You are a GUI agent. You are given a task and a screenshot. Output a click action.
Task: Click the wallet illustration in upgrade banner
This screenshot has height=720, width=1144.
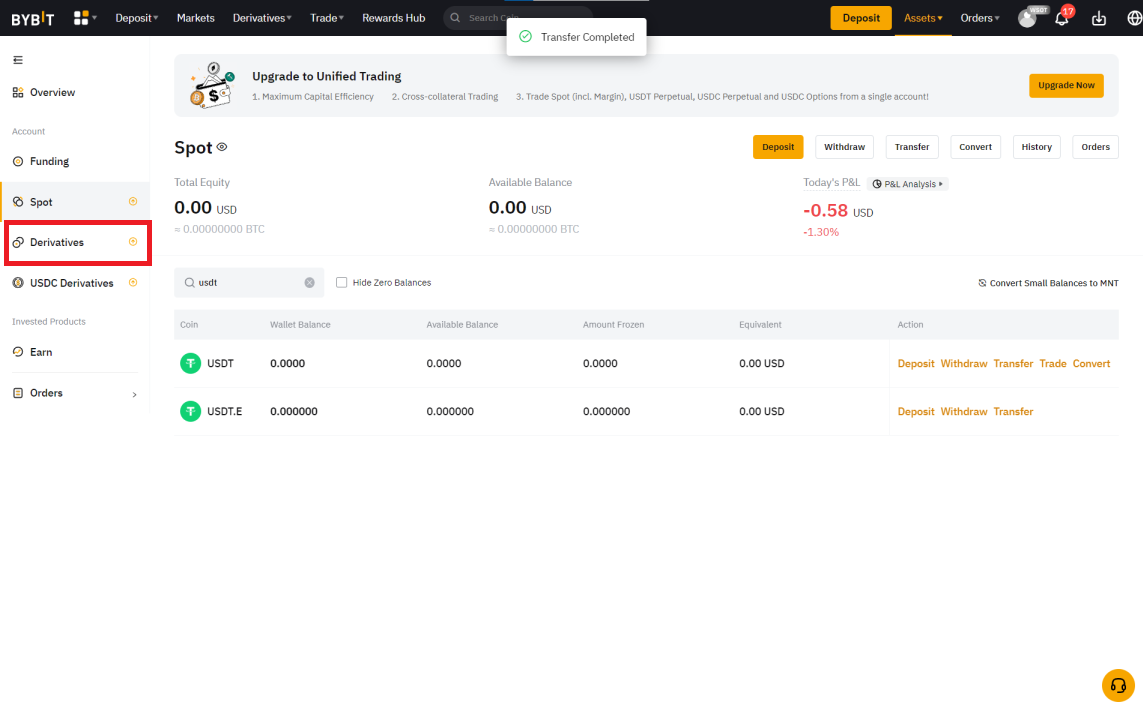tap(212, 85)
